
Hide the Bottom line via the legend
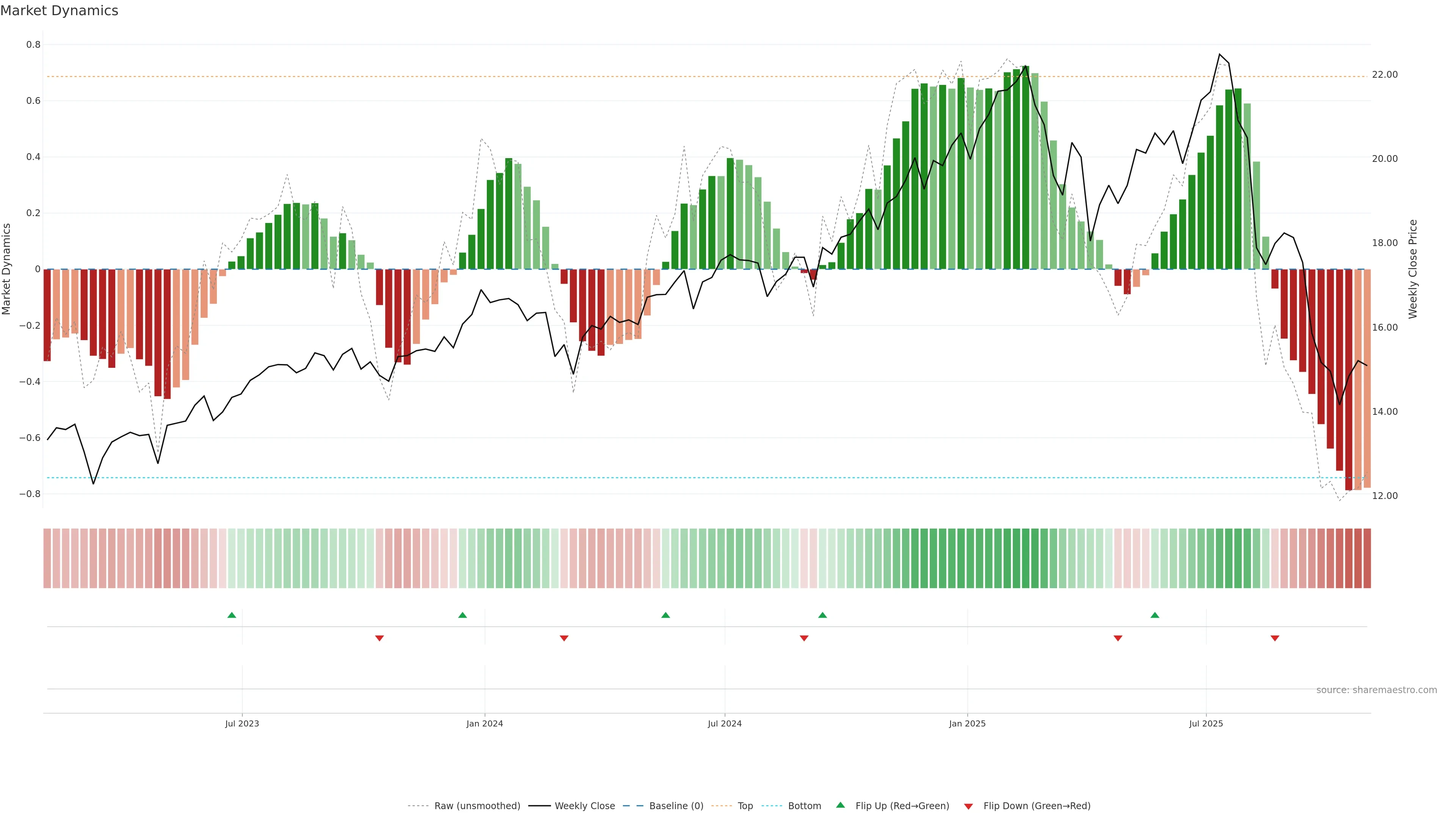click(x=804, y=806)
